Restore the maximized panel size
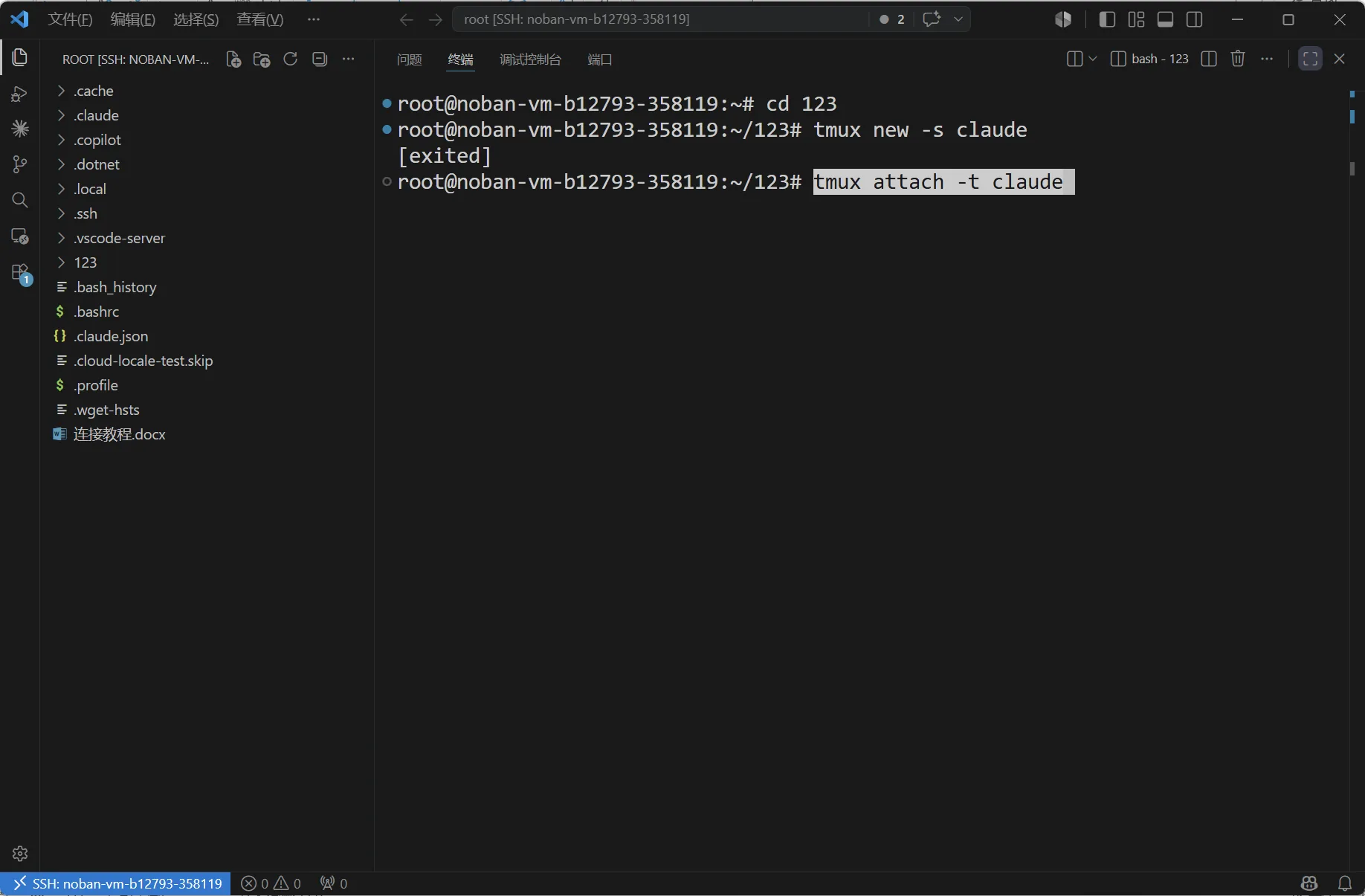This screenshot has width=1365, height=896. point(1310,59)
